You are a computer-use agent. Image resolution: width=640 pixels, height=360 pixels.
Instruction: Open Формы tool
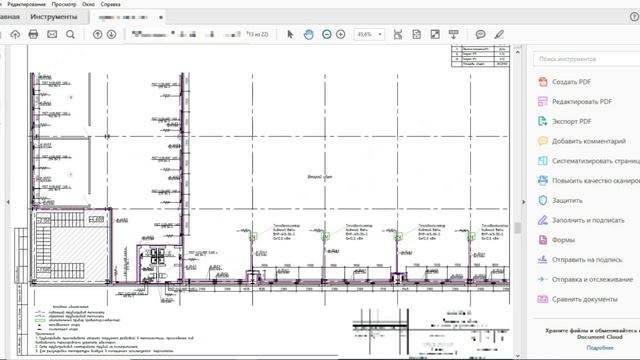point(563,240)
